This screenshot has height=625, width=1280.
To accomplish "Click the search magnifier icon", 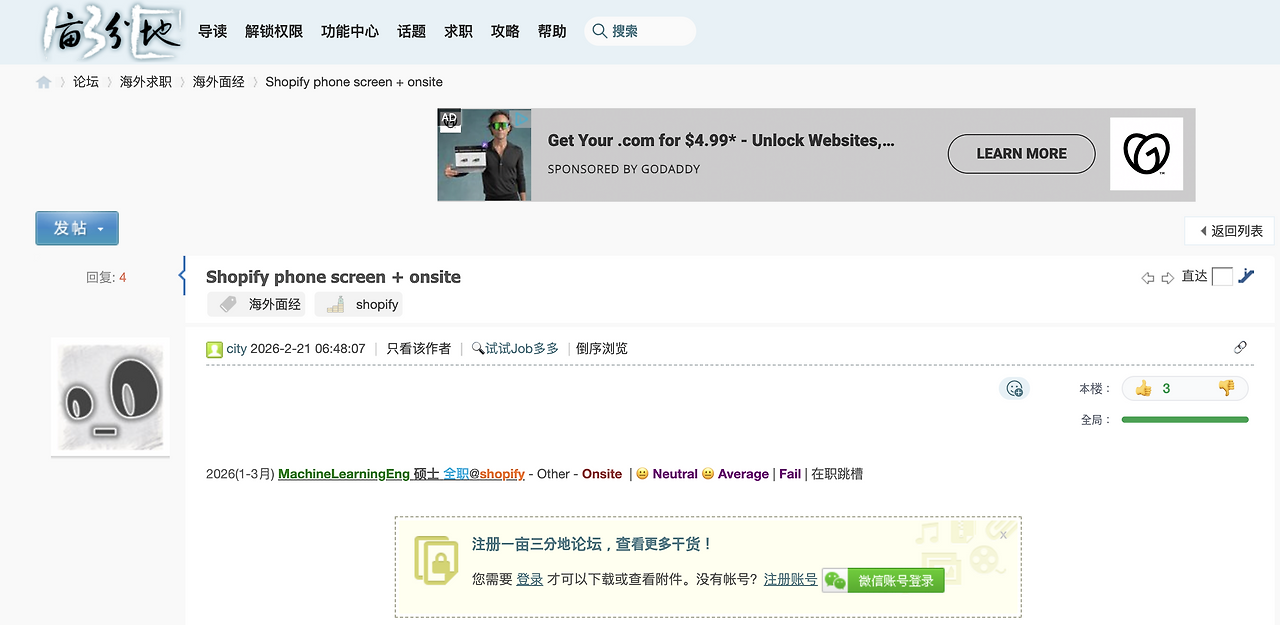I will click(598, 31).
